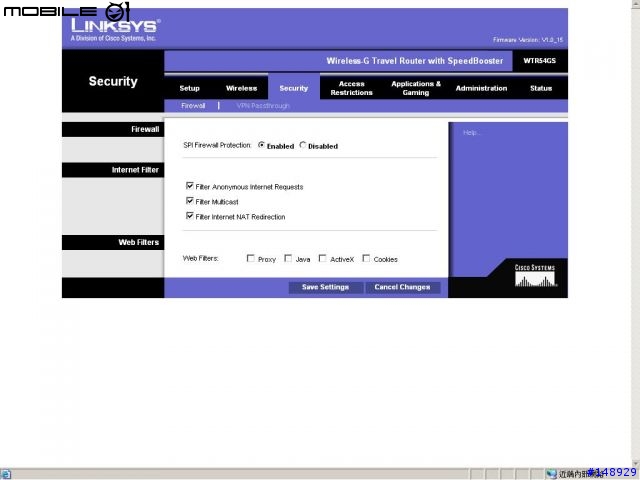Enable the Cookies web filter checkbox
This screenshot has height=480, width=640.
[366, 258]
